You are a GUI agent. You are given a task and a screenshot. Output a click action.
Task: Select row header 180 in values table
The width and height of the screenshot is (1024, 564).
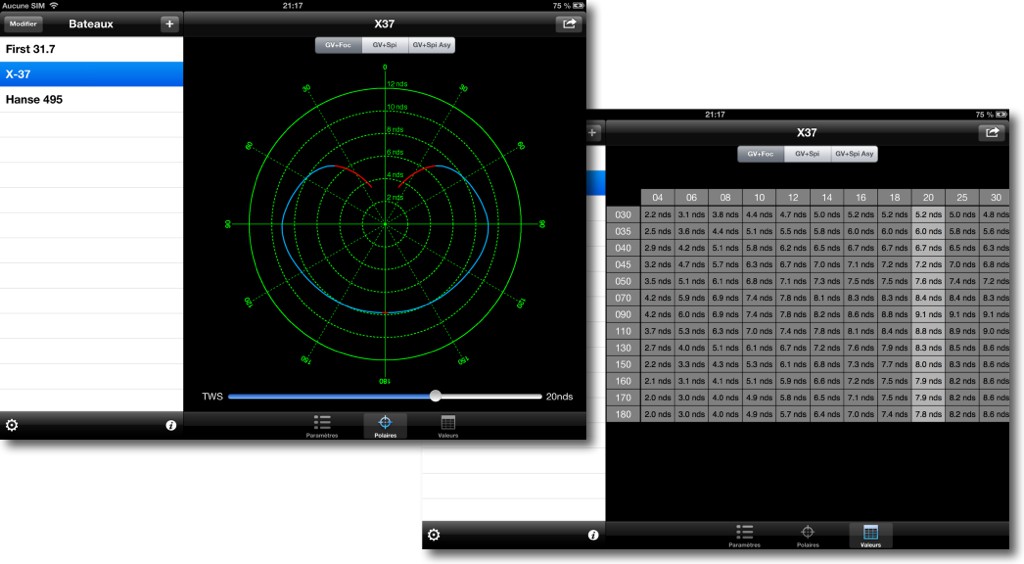tap(623, 415)
